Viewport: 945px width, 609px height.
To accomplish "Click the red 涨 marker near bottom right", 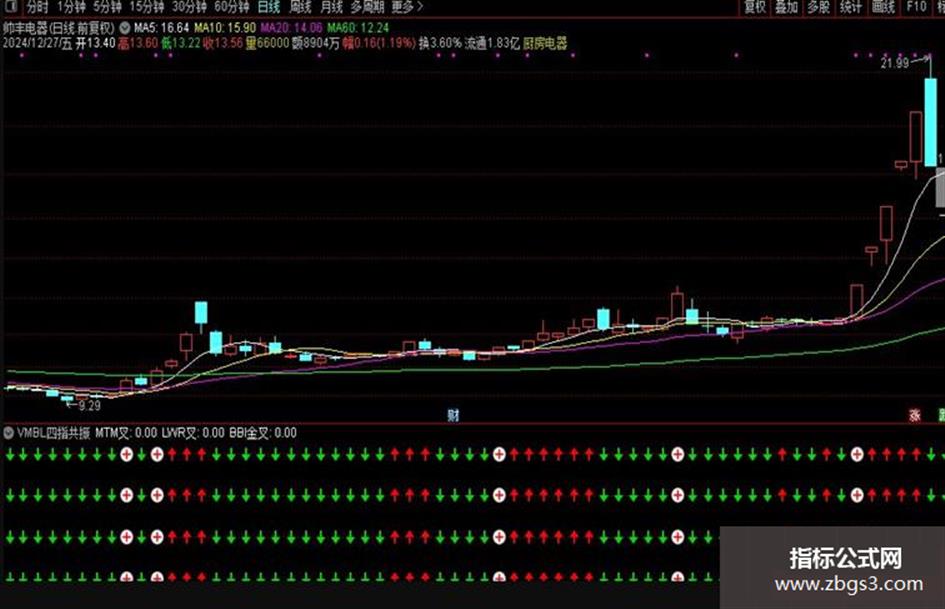I will pyautogui.click(x=915, y=415).
